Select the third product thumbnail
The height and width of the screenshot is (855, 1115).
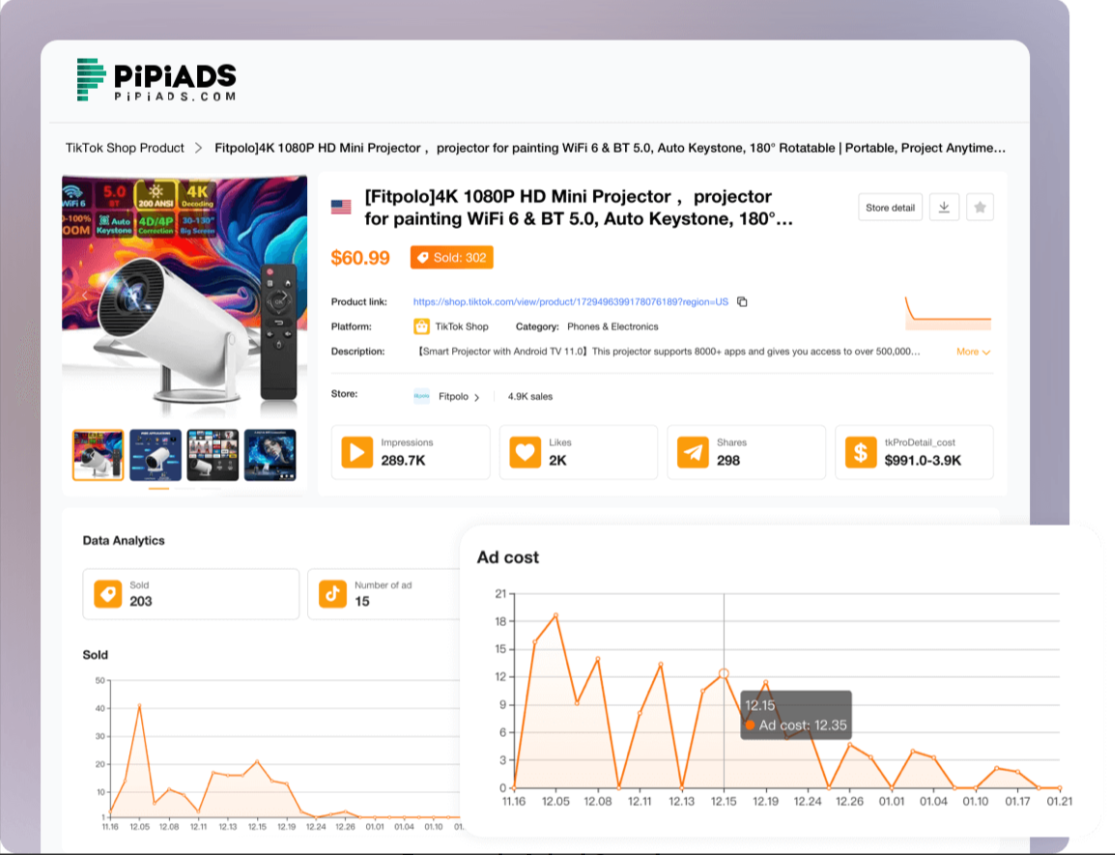click(x=213, y=455)
